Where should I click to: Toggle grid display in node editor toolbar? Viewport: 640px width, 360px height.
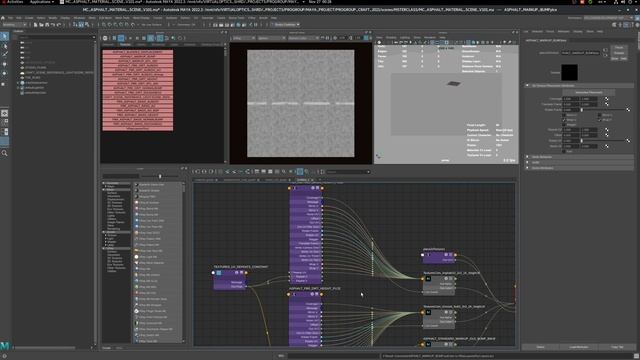pos(300,172)
